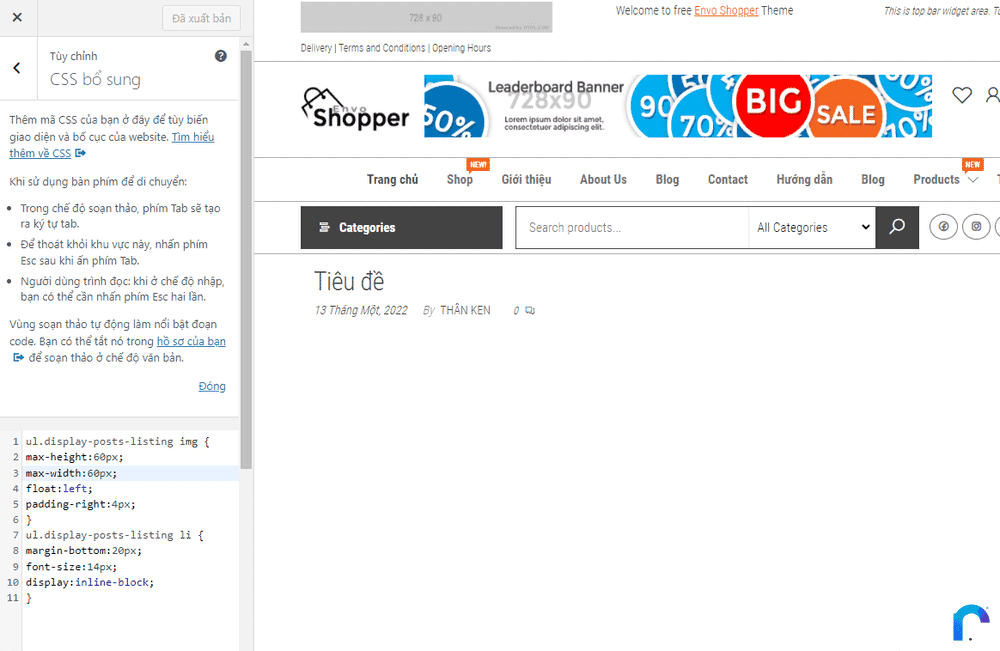Viewport: 1000px width, 651px height.
Task: Click the Envo Shopper logo
Action: pos(355,108)
